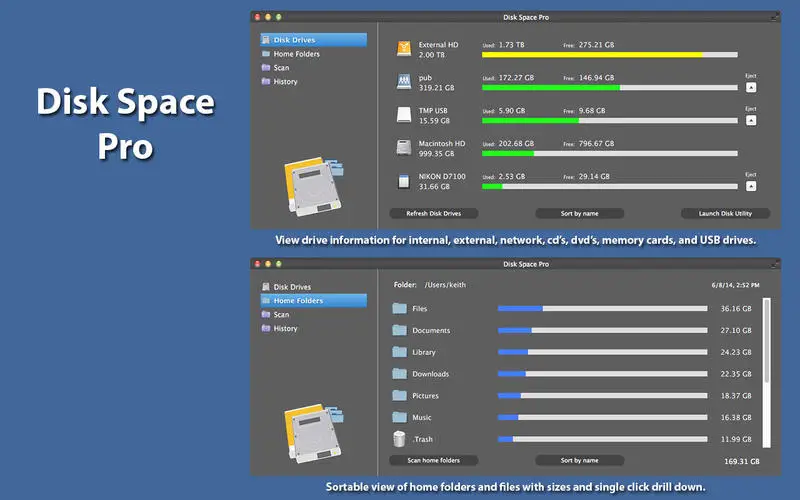Click Refresh Disk Drives button
This screenshot has height=500, width=800.
click(x=434, y=213)
